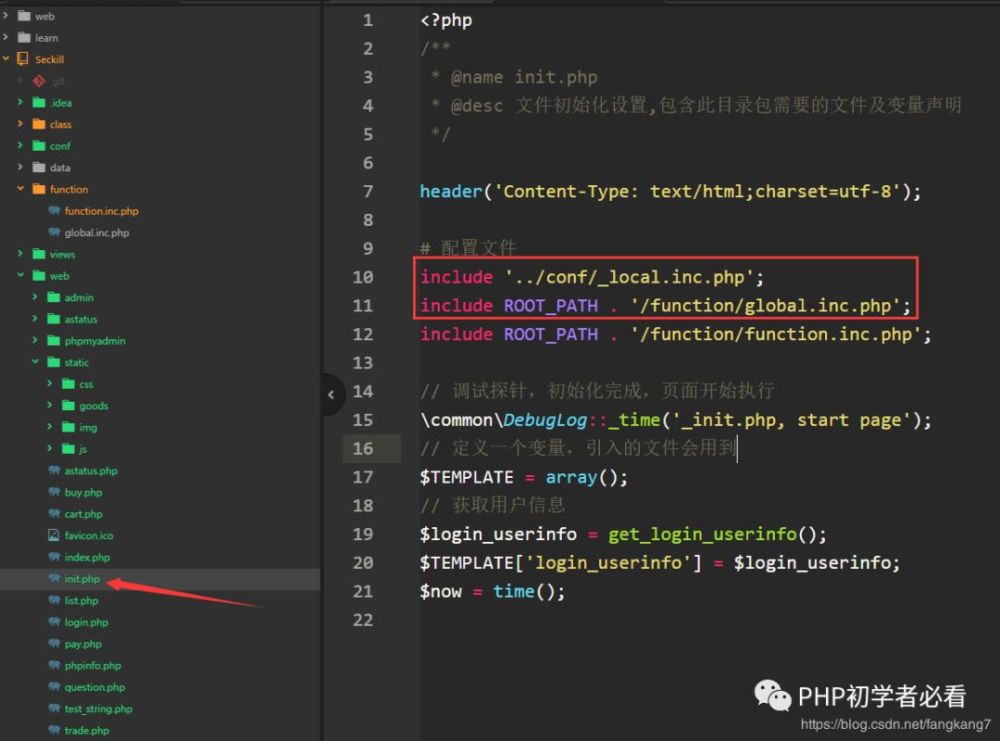Click the $now = time() line
This screenshot has width=1000, height=741.
click(492, 592)
